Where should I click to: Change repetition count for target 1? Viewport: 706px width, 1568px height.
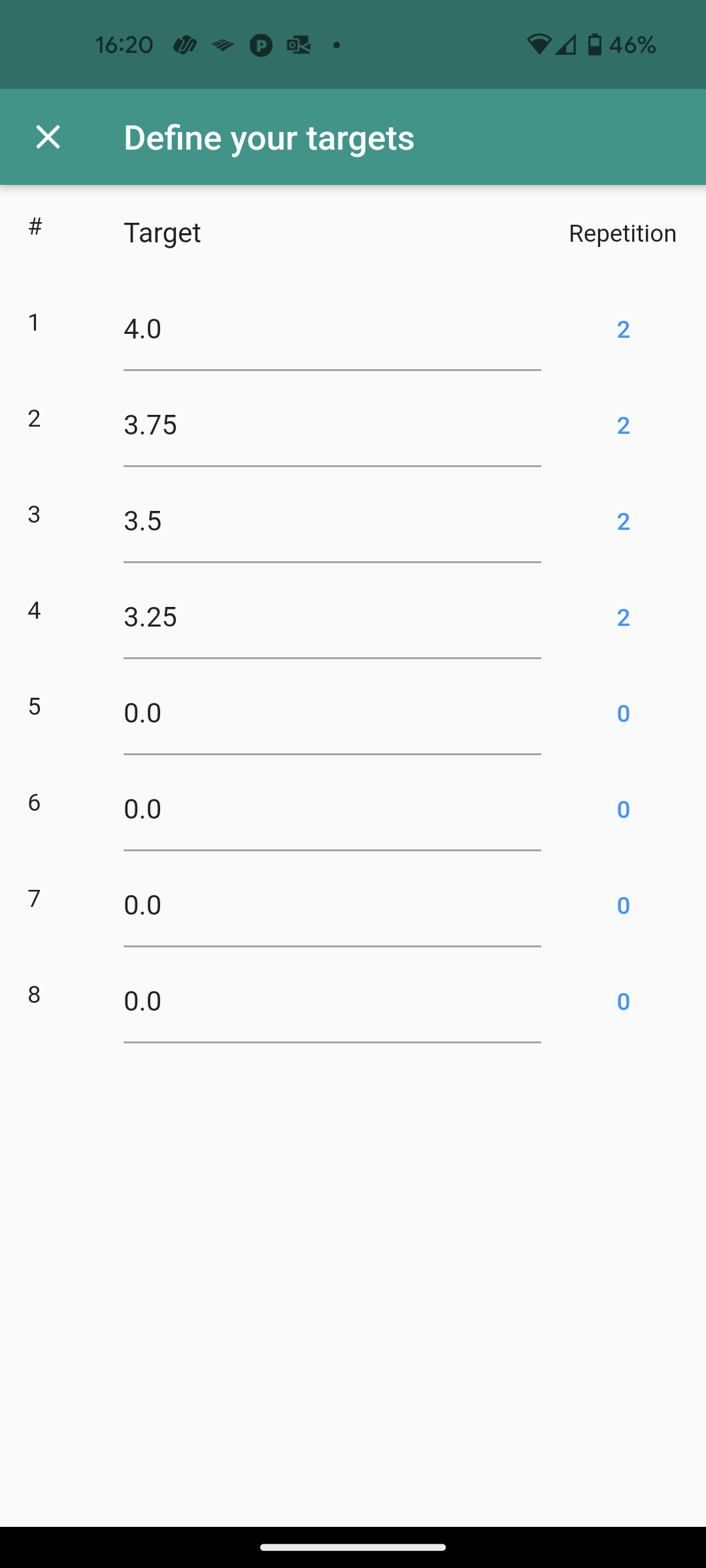coord(623,329)
